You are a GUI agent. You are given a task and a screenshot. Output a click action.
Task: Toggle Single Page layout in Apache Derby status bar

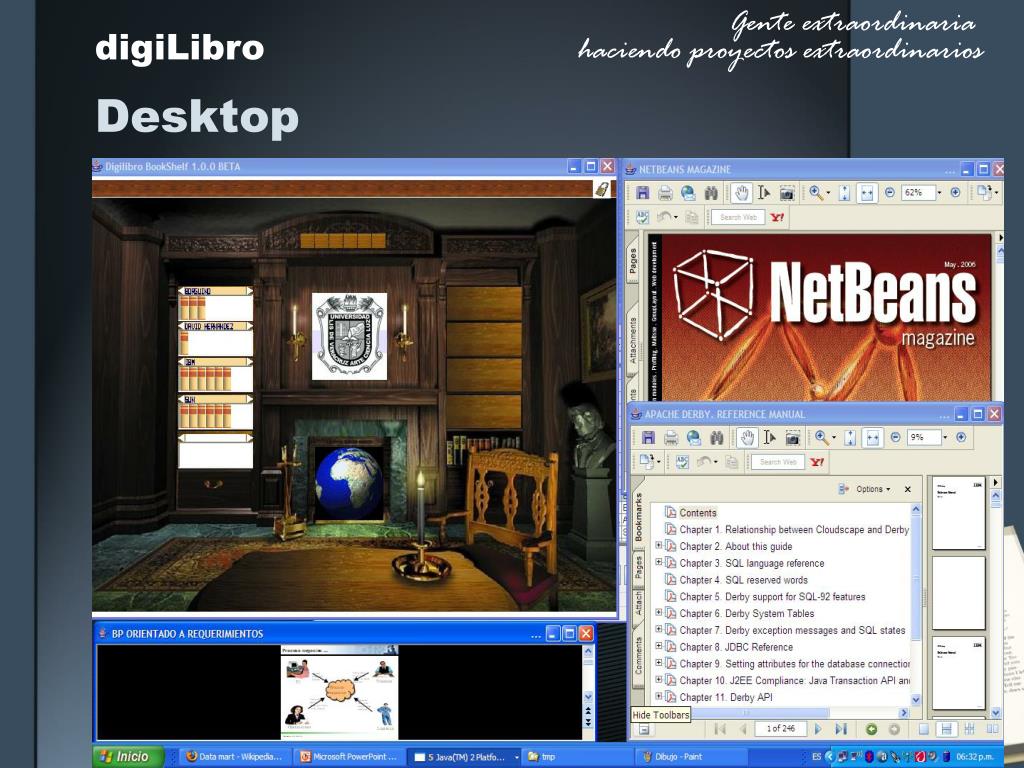coord(924,729)
